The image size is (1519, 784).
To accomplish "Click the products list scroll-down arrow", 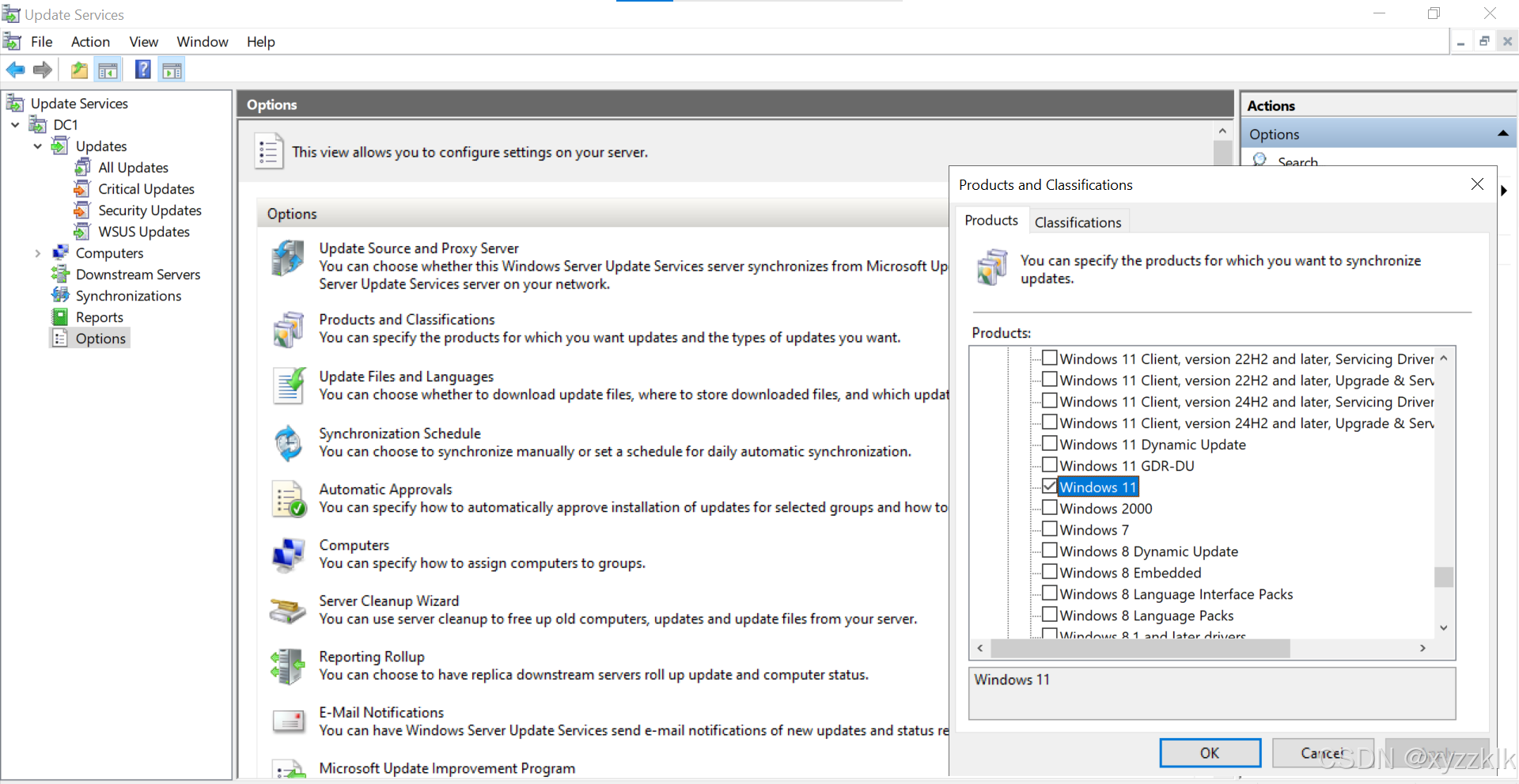I will pyautogui.click(x=1444, y=627).
